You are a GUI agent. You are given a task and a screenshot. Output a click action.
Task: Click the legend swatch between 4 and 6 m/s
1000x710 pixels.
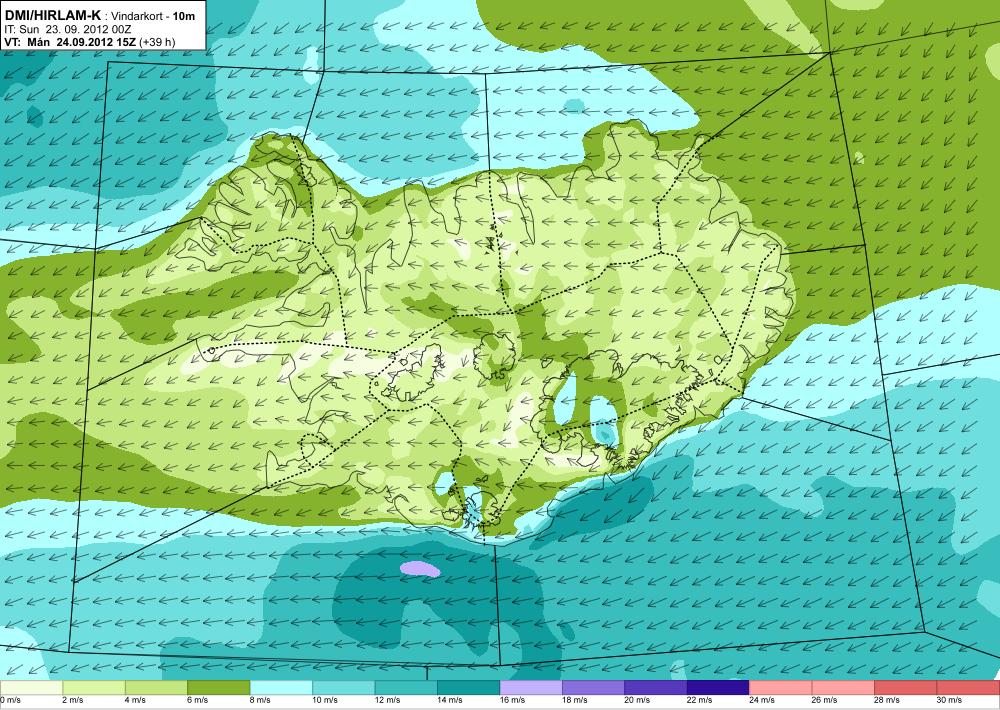(156, 688)
